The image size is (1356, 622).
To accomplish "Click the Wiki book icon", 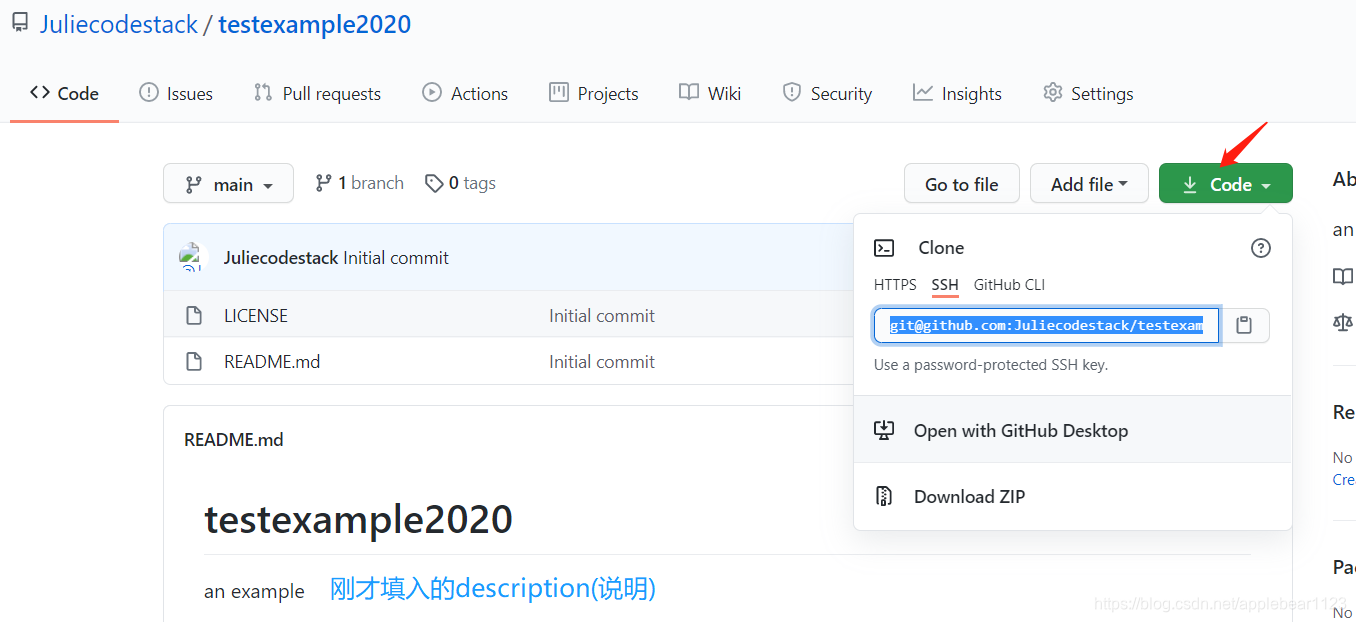I will pos(689,92).
